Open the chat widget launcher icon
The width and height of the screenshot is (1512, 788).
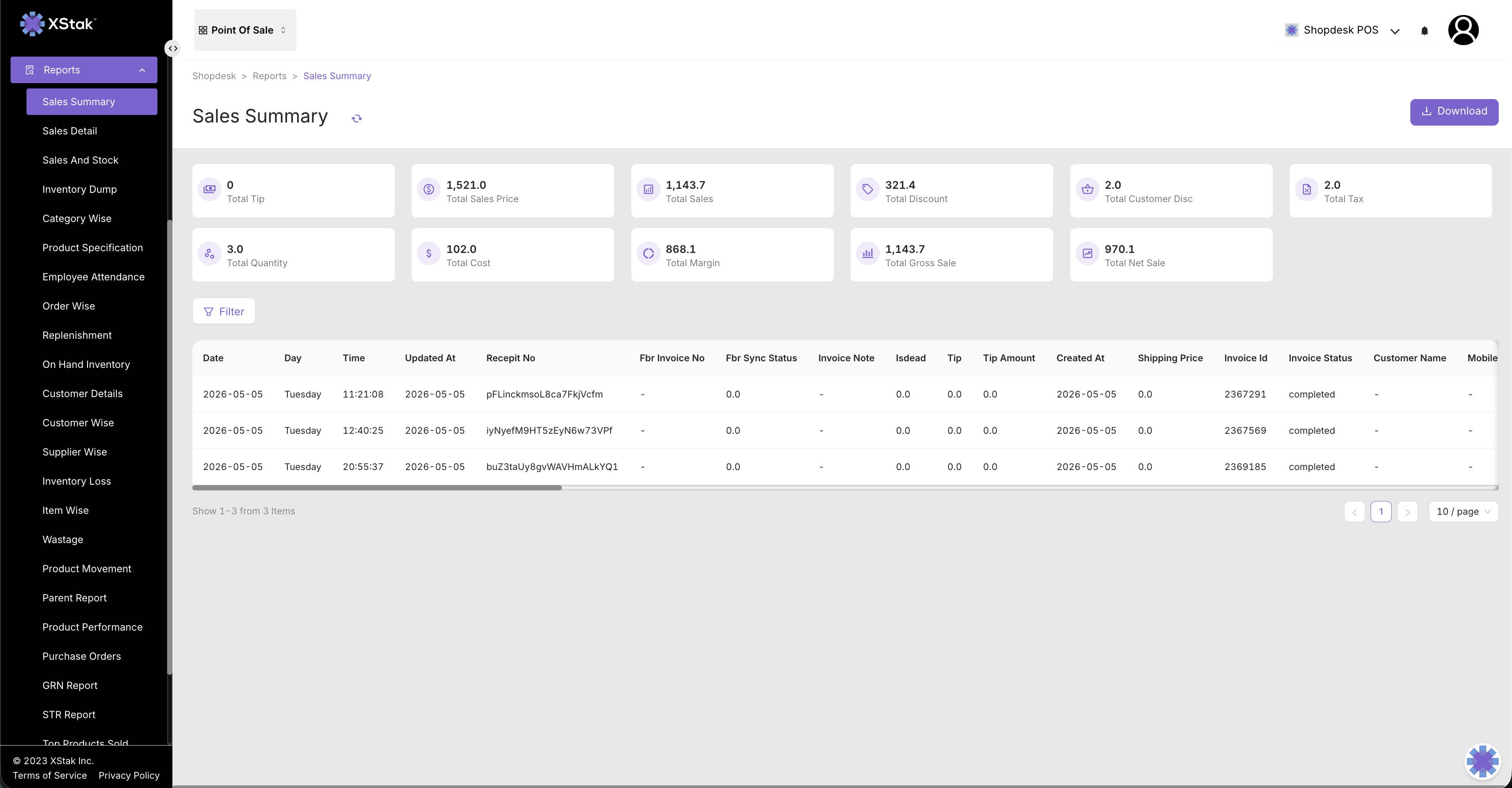[1482, 761]
